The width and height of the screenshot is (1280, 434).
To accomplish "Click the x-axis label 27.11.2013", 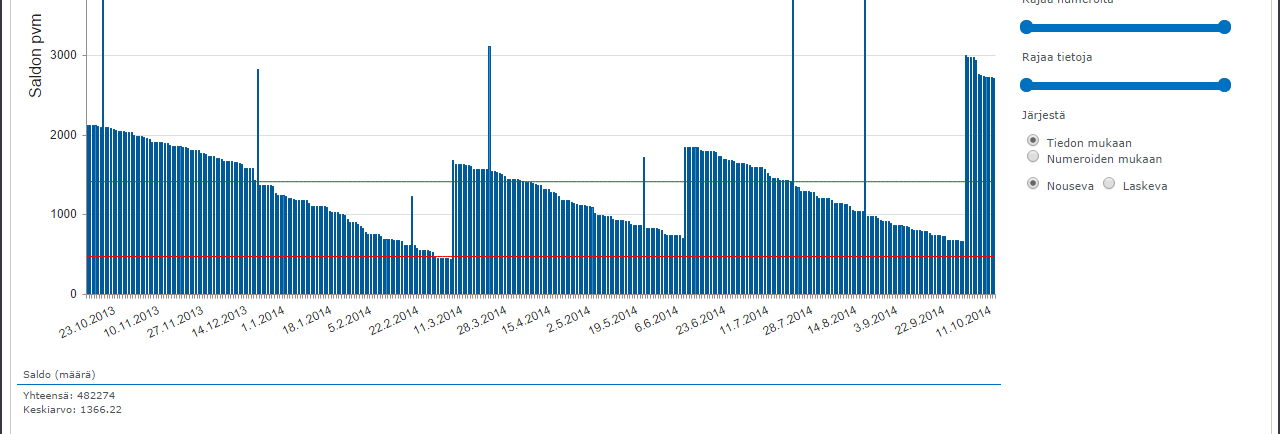I will (176, 324).
